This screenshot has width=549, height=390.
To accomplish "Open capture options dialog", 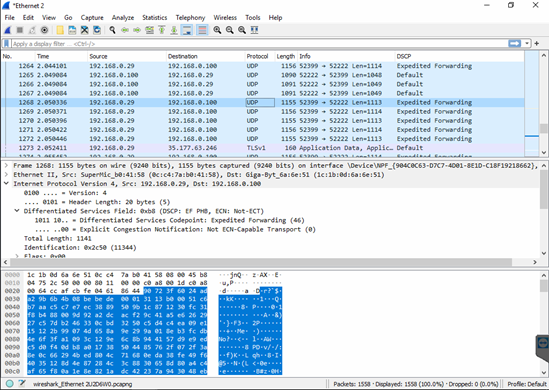I will tap(44, 30).
